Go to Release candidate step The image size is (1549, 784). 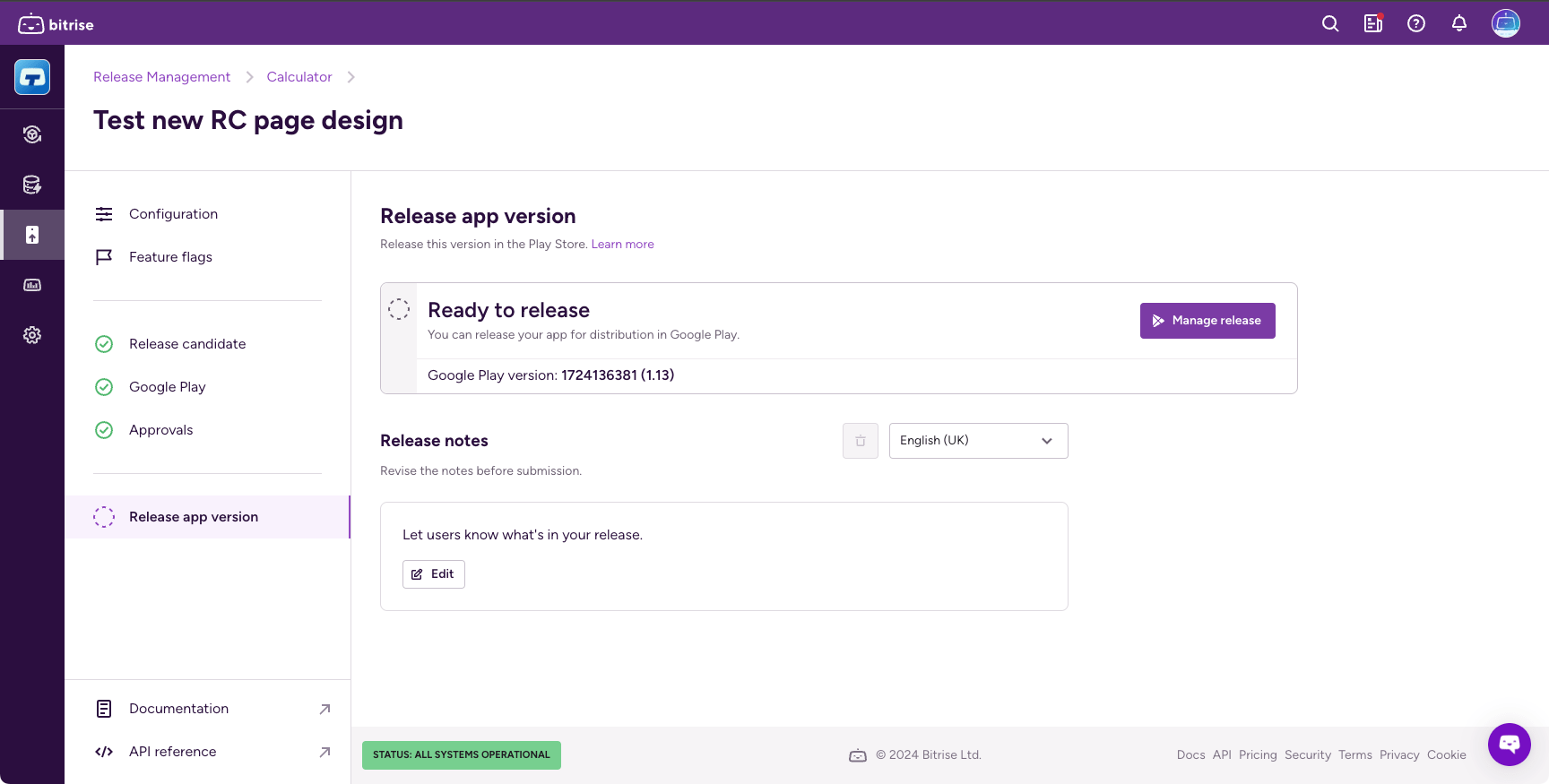[186, 344]
